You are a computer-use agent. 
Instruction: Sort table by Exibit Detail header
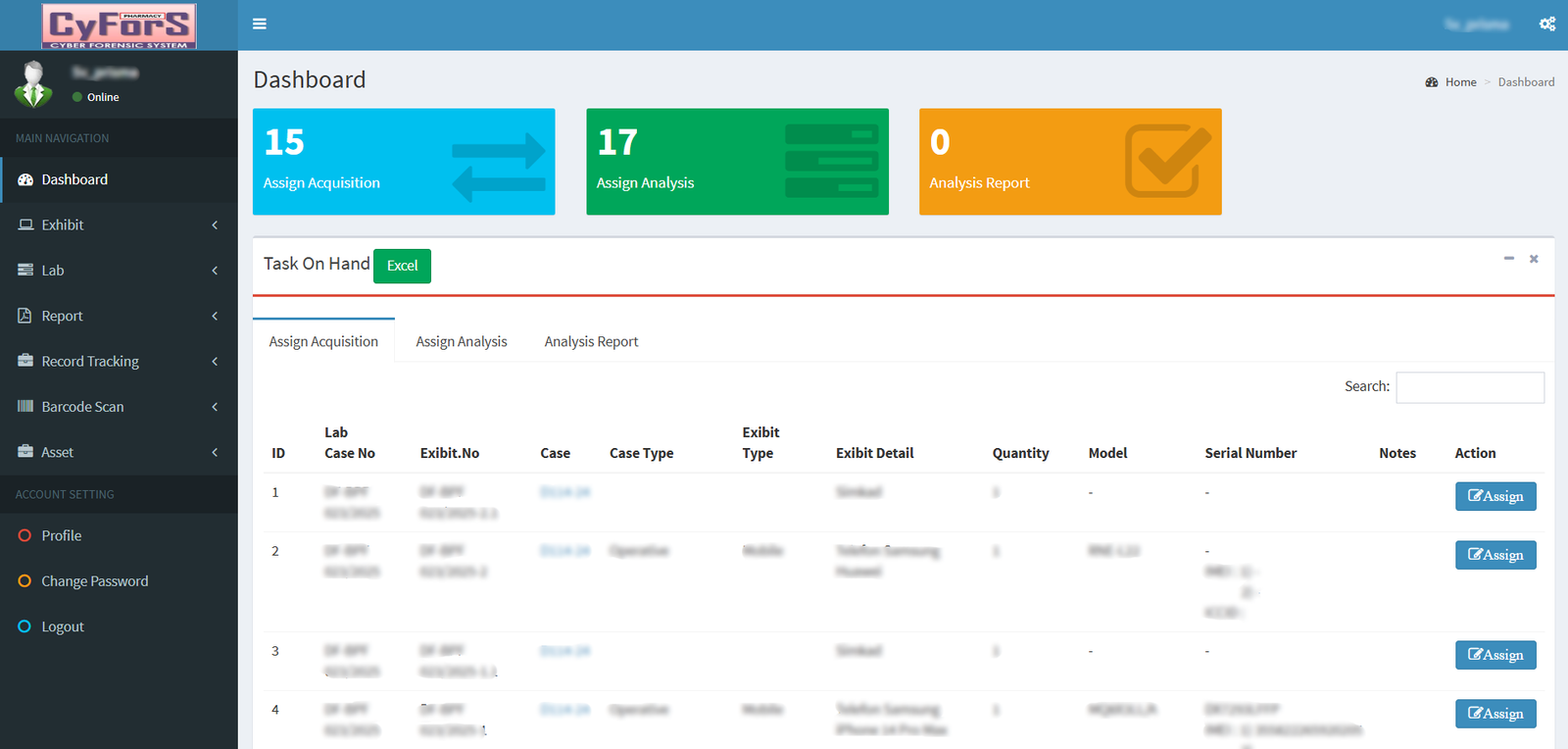(x=874, y=453)
